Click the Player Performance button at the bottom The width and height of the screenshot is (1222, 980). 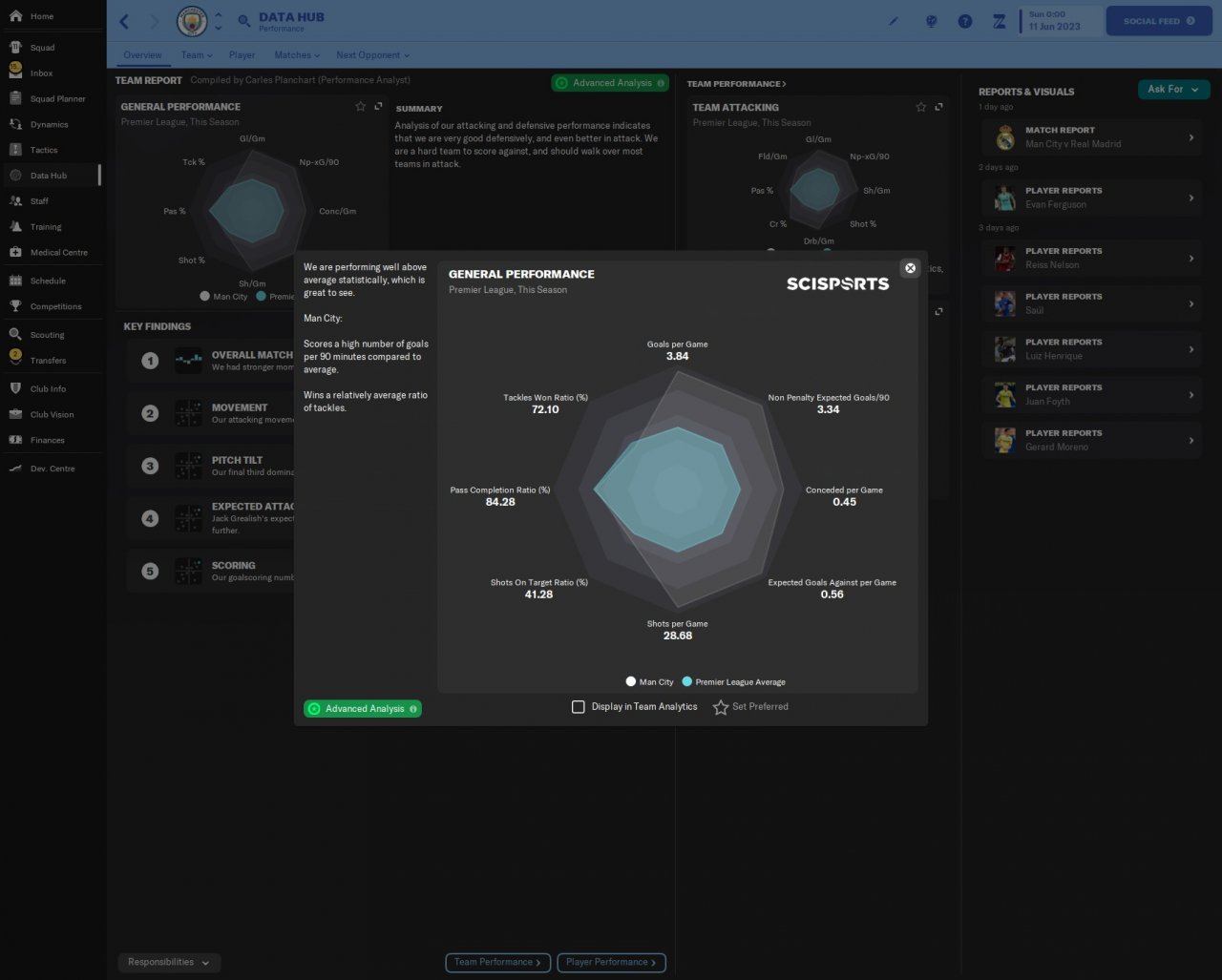point(611,963)
